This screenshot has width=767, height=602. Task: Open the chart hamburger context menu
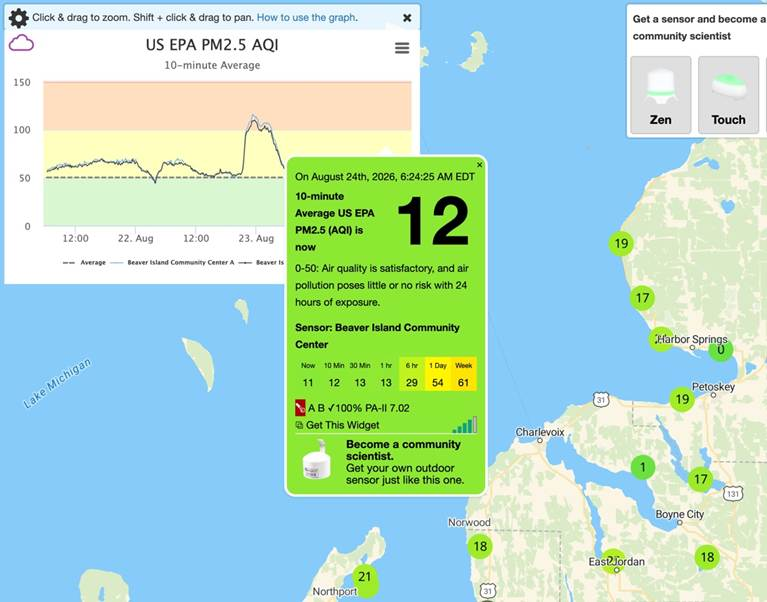[402, 48]
